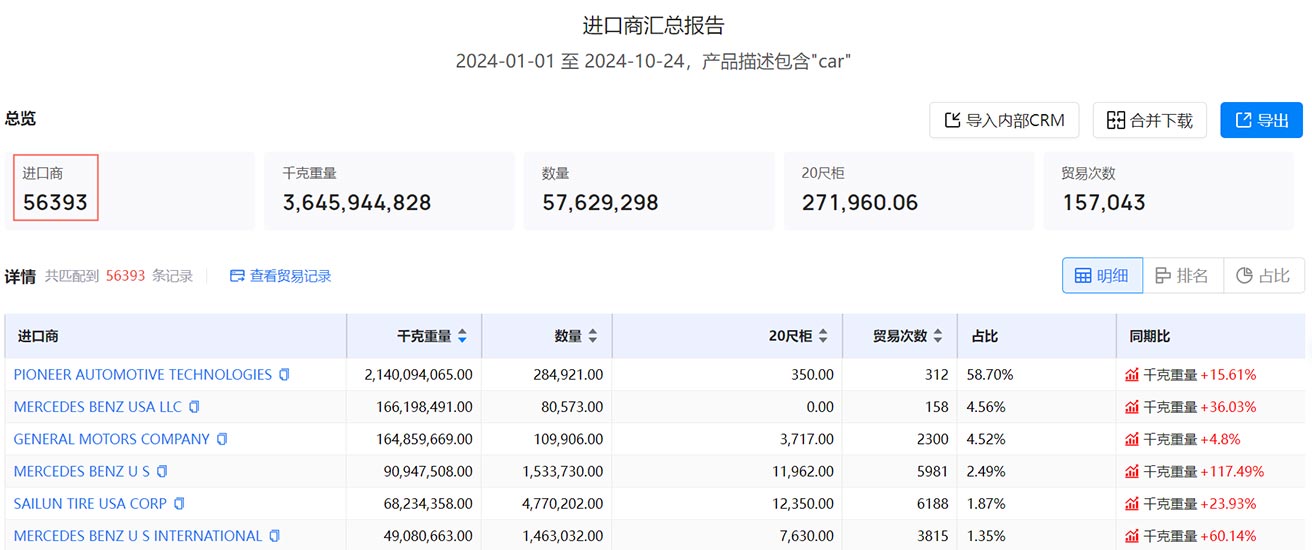Copy icon beside MERCEDES BENZ USA LLC
This screenshot has width=1312, height=550.
coord(194,407)
